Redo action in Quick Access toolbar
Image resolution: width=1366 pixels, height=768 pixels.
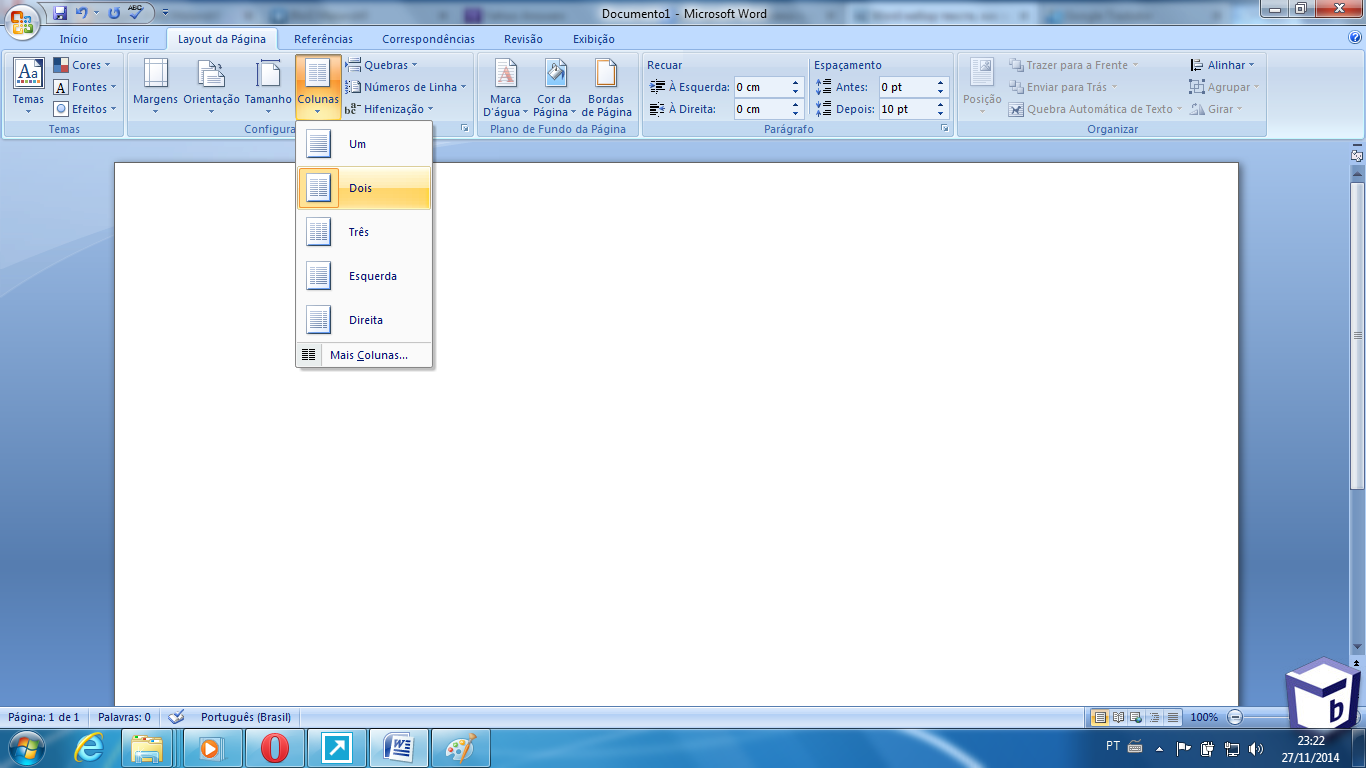[x=113, y=14]
